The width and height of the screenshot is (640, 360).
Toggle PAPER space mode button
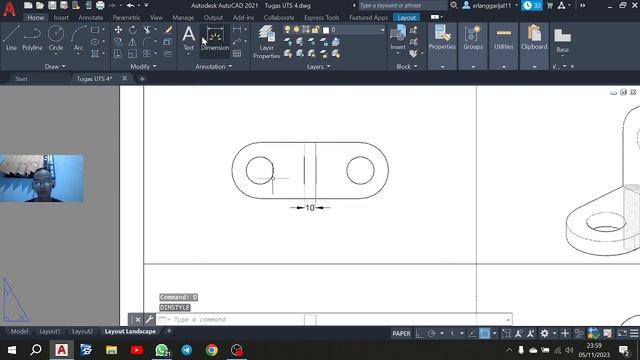(x=401, y=333)
